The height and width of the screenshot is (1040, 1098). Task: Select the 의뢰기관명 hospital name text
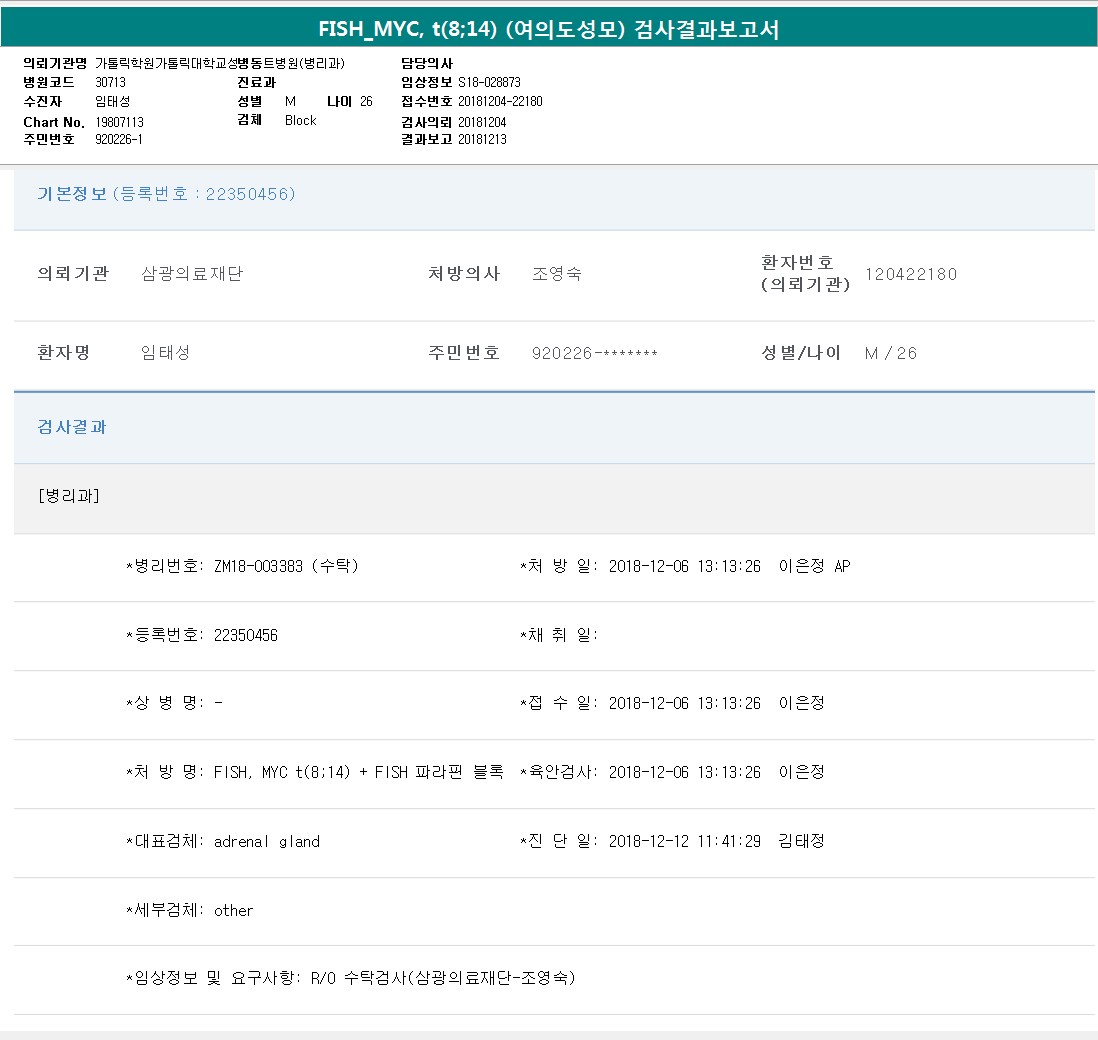(x=220, y=64)
